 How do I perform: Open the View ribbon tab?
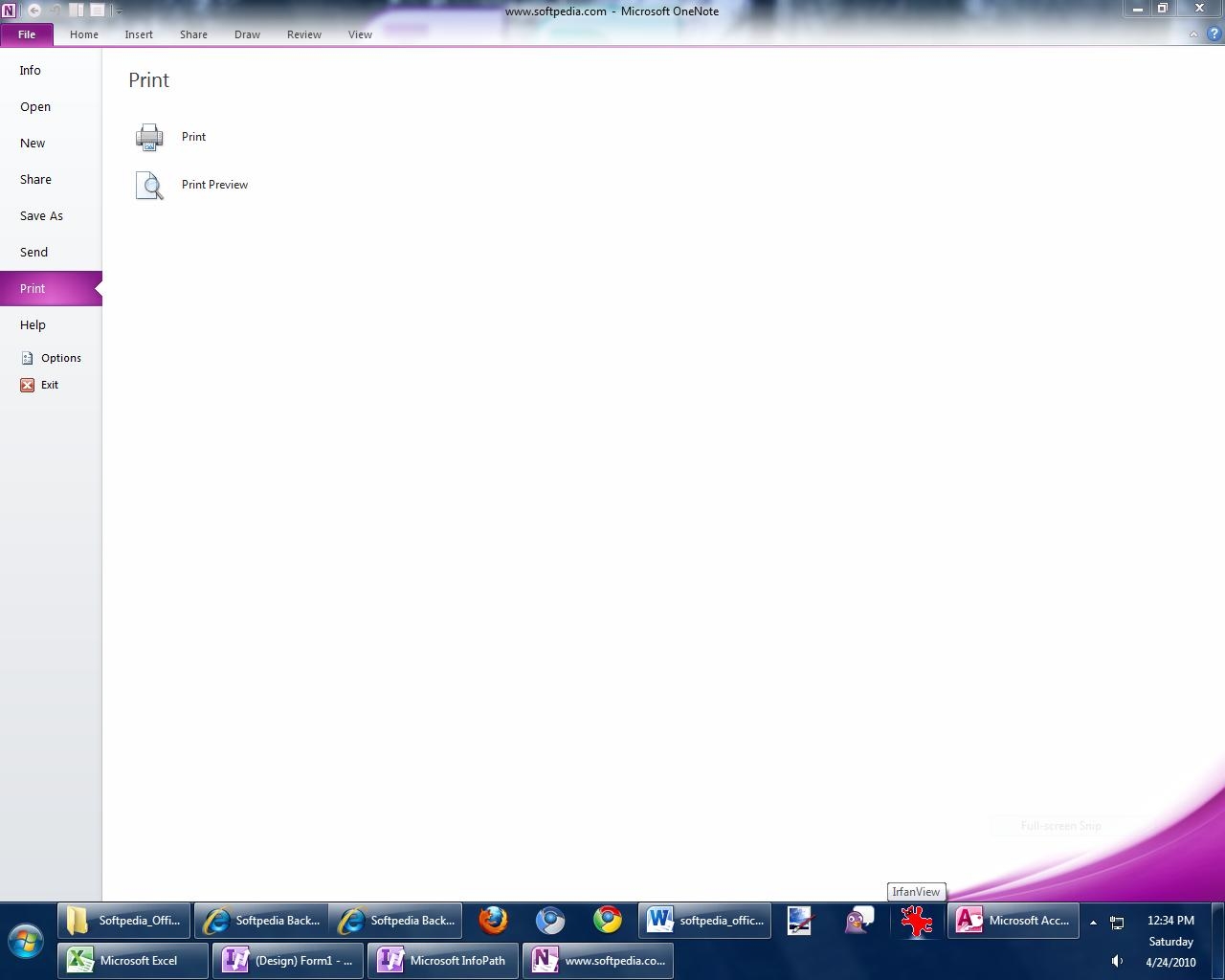(x=360, y=34)
